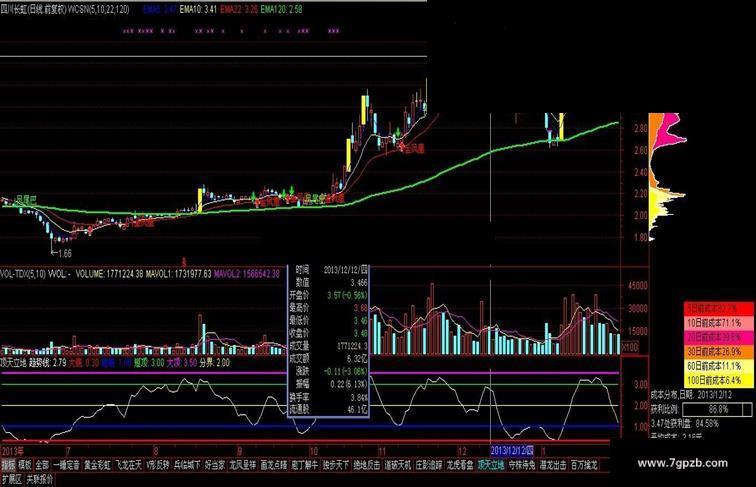The height and width of the screenshot is (487, 756).
Task: Click the 趋势线: 2.79 indicator label
Action: tap(48, 362)
